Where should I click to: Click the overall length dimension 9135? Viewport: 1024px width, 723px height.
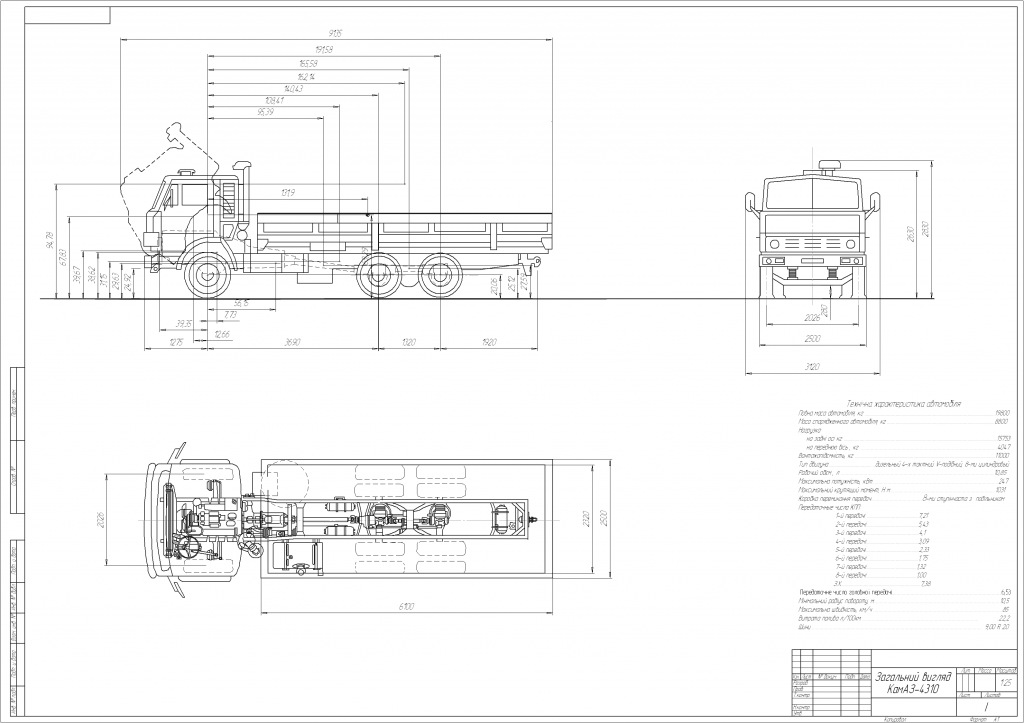coord(333,31)
